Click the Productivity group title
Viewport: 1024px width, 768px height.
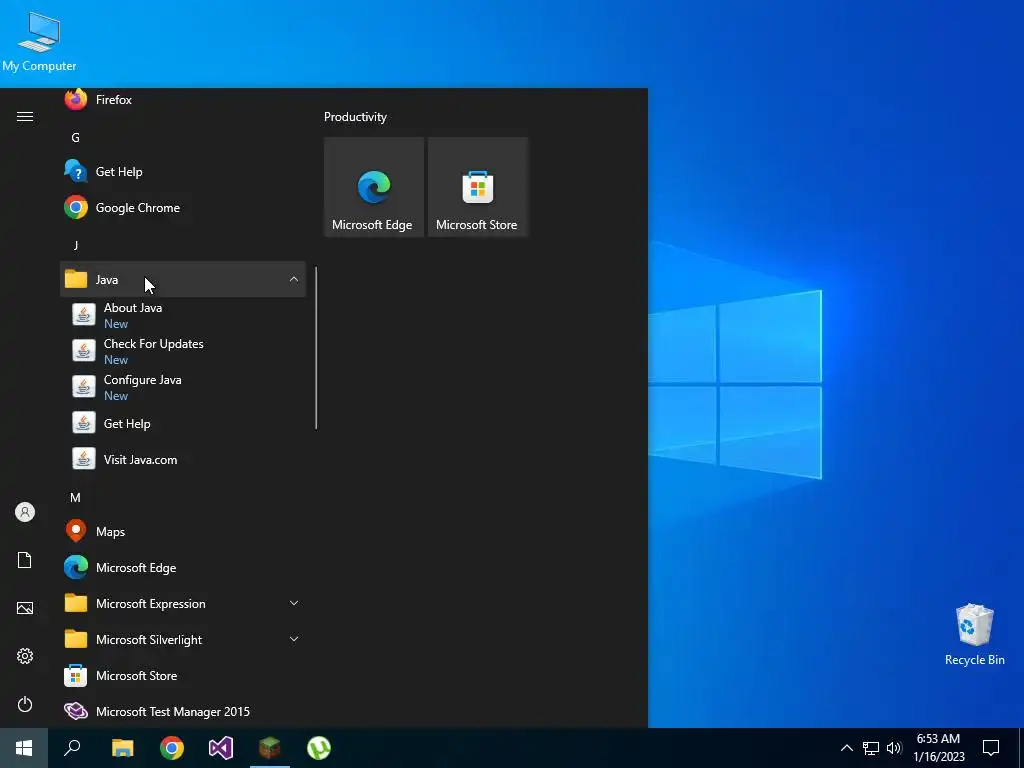[x=355, y=117]
